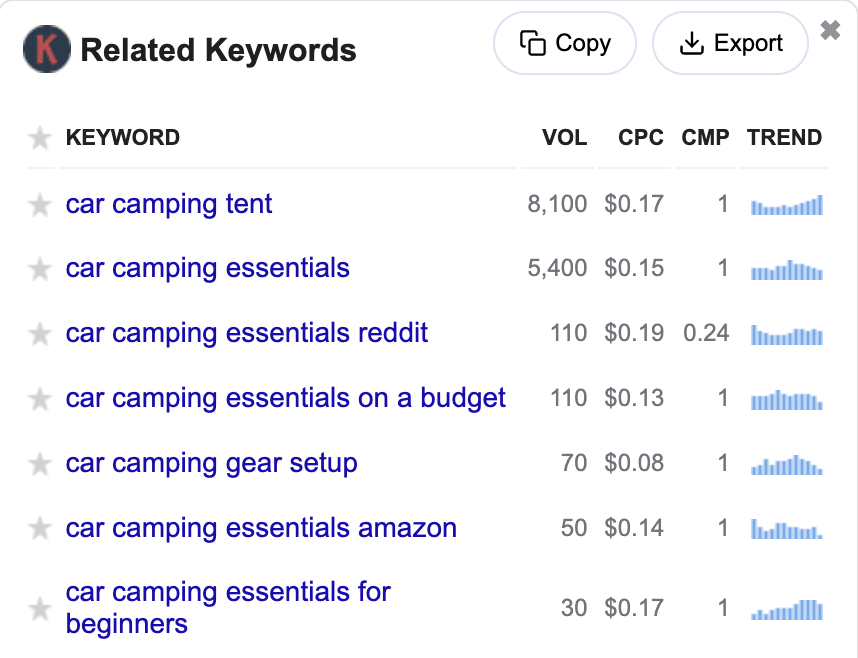Star the "car camping gear setup" keyword
This screenshot has width=858, height=658.
(x=40, y=464)
